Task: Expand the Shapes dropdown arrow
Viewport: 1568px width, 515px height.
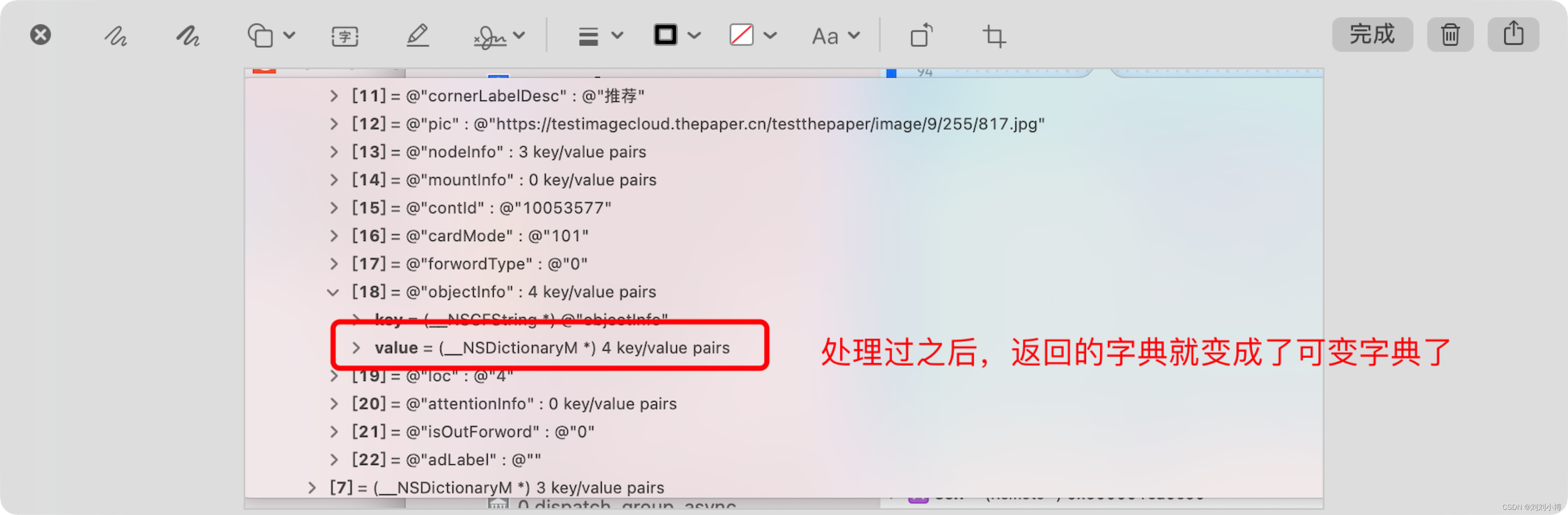Action: point(290,35)
